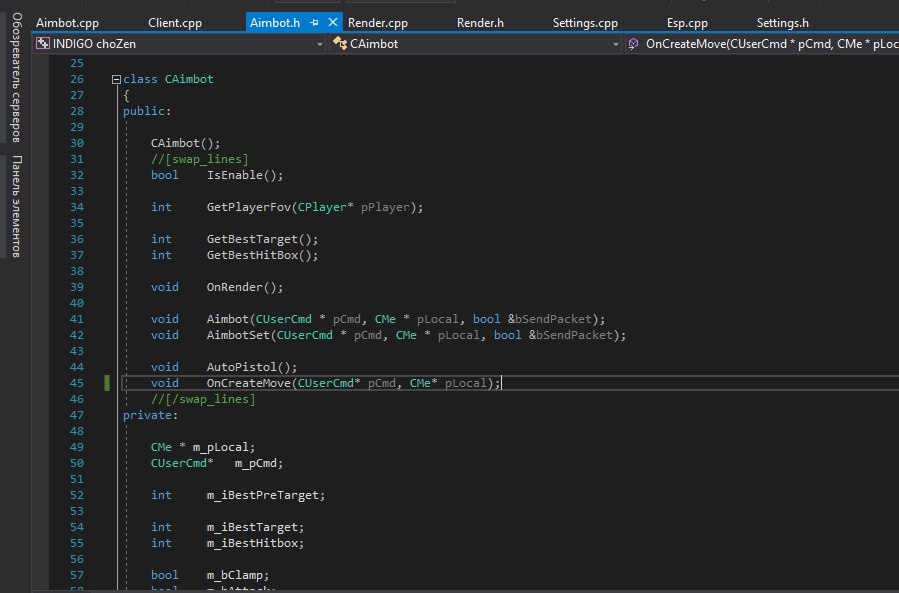Switch to the Client.cpp tab
The height and width of the screenshot is (593, 899).
coord(177,22)
